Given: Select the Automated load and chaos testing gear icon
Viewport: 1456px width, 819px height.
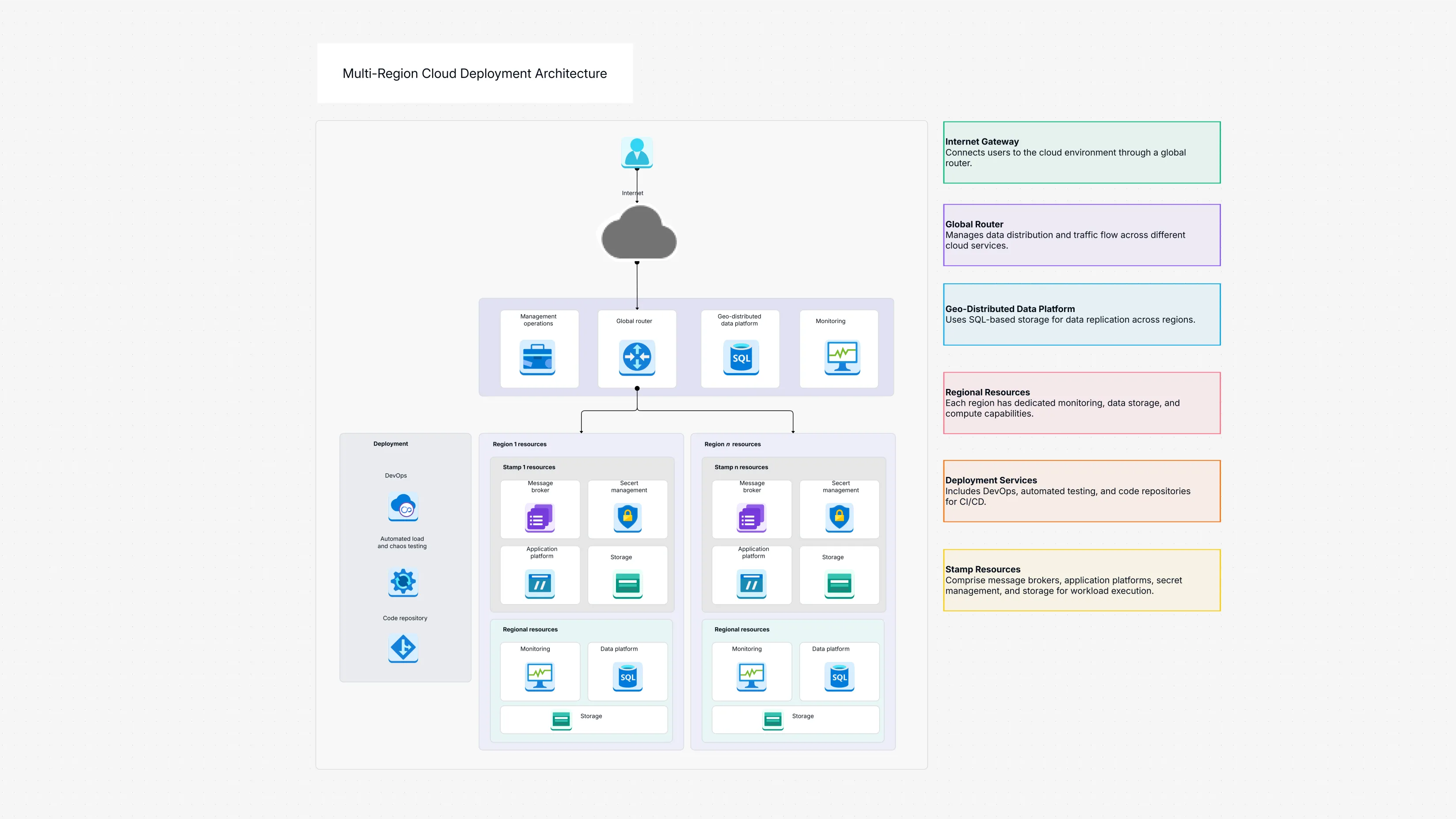Looking at the screenshot, I should pos(403,582).
